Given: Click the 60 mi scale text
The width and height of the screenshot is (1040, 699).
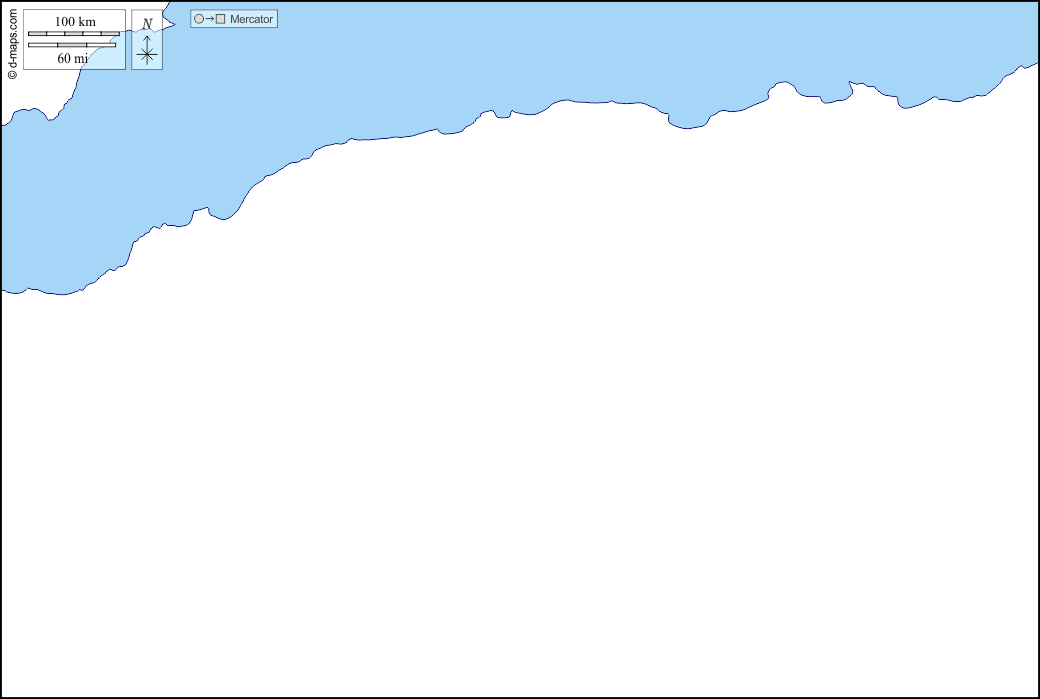Looking at the screenshot, I should pyautogui.click(x=72, y=58).
